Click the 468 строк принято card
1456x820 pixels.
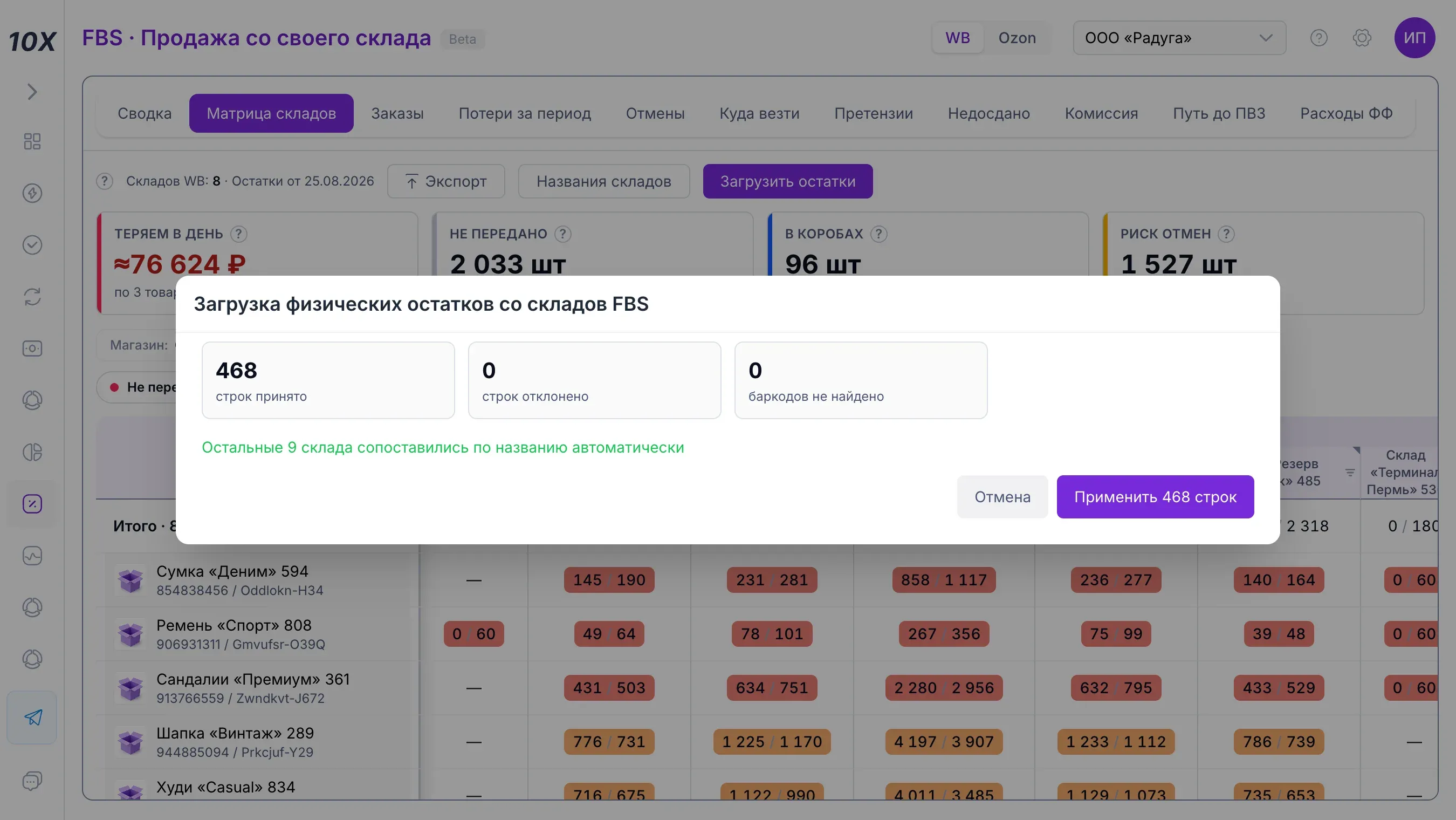point(328,380)
